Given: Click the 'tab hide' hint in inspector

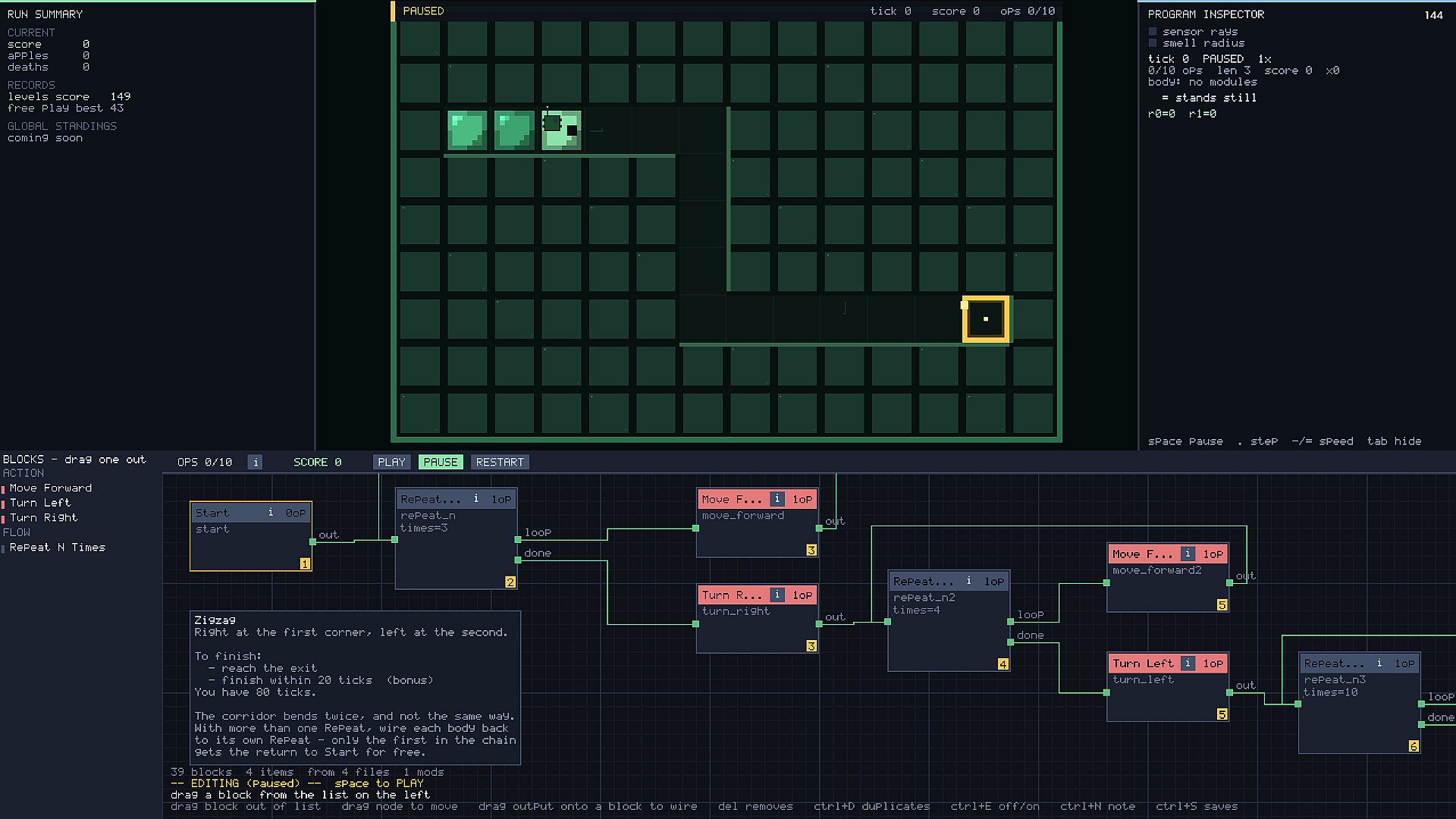Looking at the screenshot, I should (1394, 441).
